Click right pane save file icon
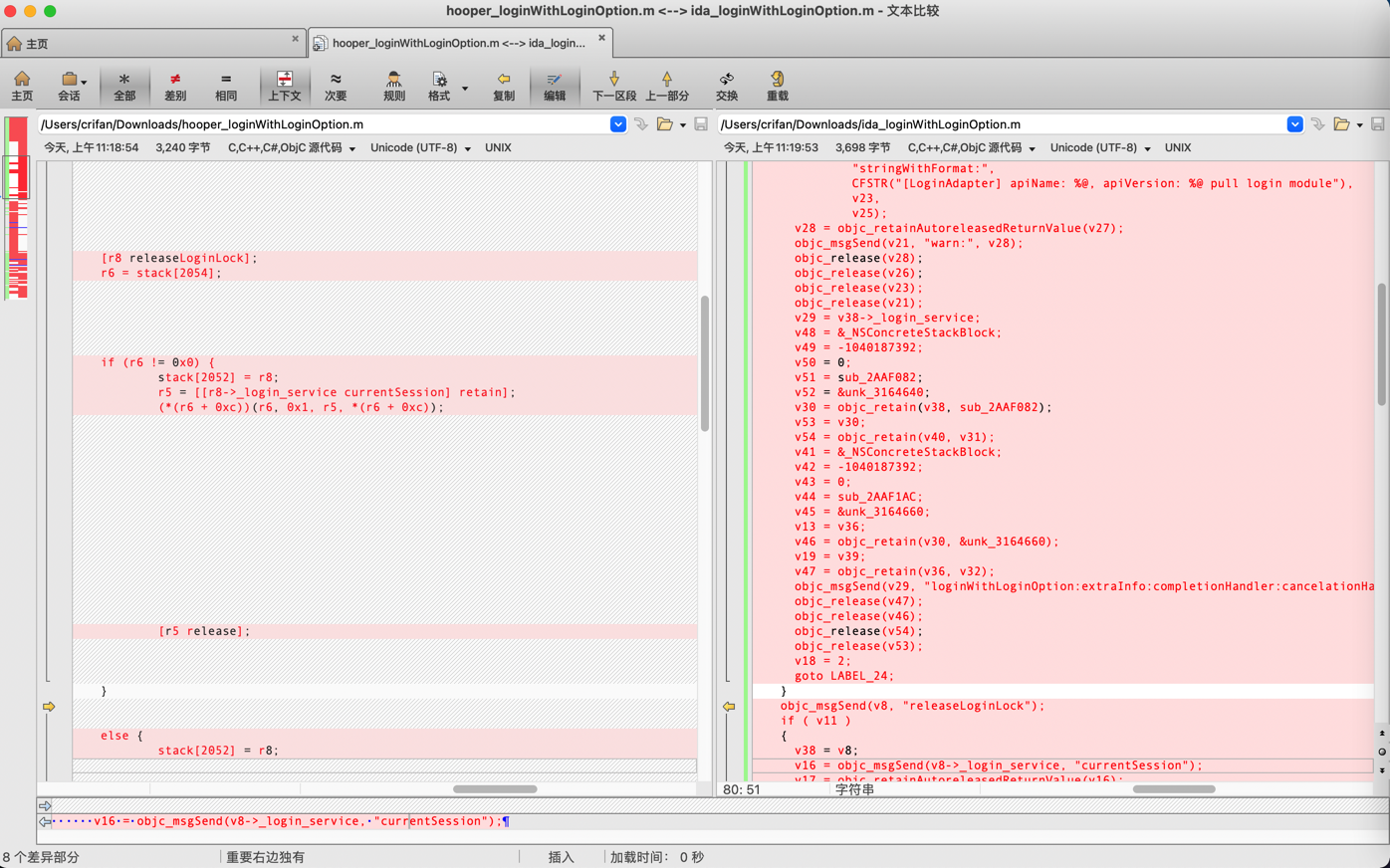This screenshot has width=1390, height=868. 1378,124
